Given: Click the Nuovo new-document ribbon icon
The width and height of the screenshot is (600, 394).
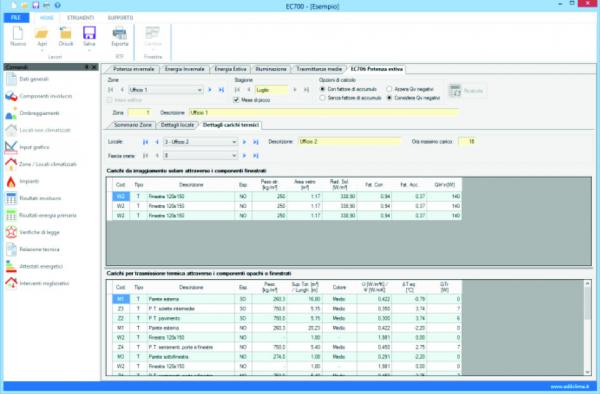Looking at the screenshot, I should pyautogui.click(x=18, y=33).
